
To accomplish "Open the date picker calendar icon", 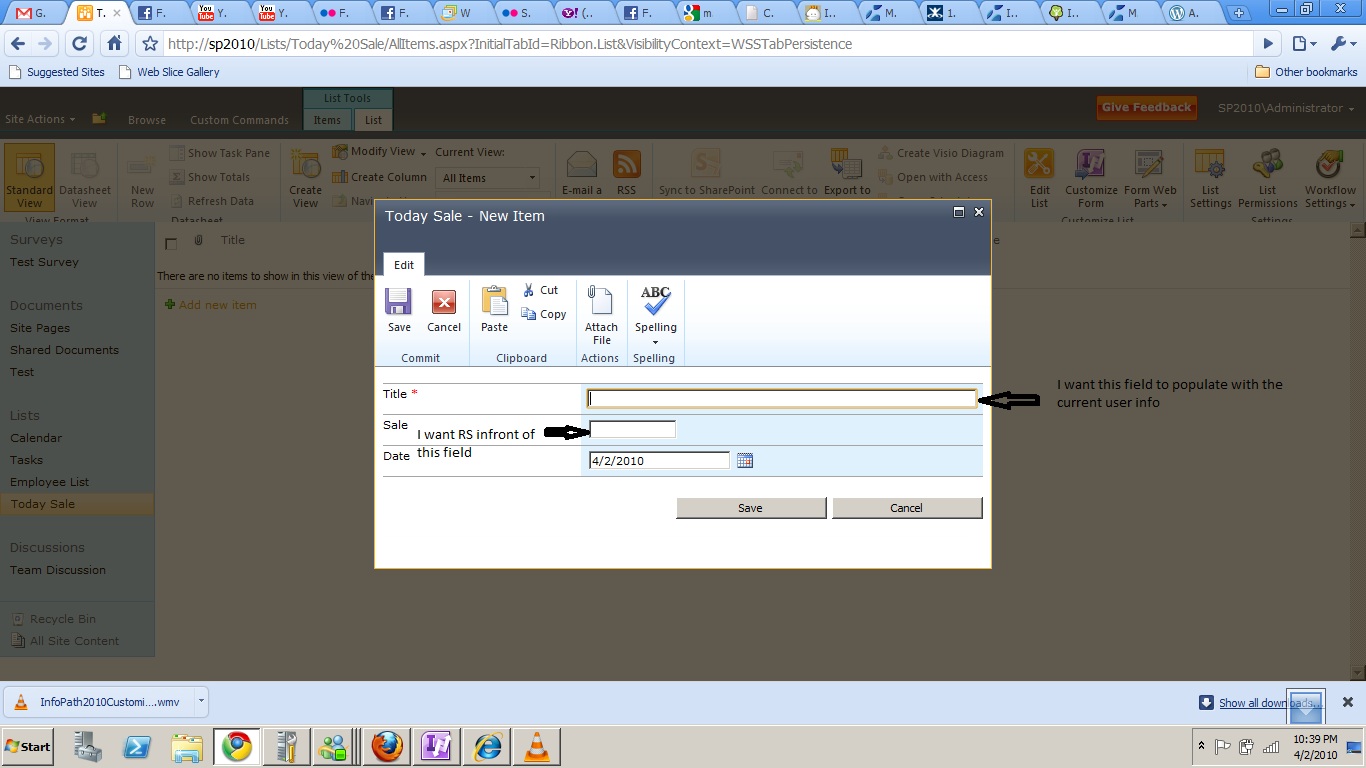I will (744, 460).
